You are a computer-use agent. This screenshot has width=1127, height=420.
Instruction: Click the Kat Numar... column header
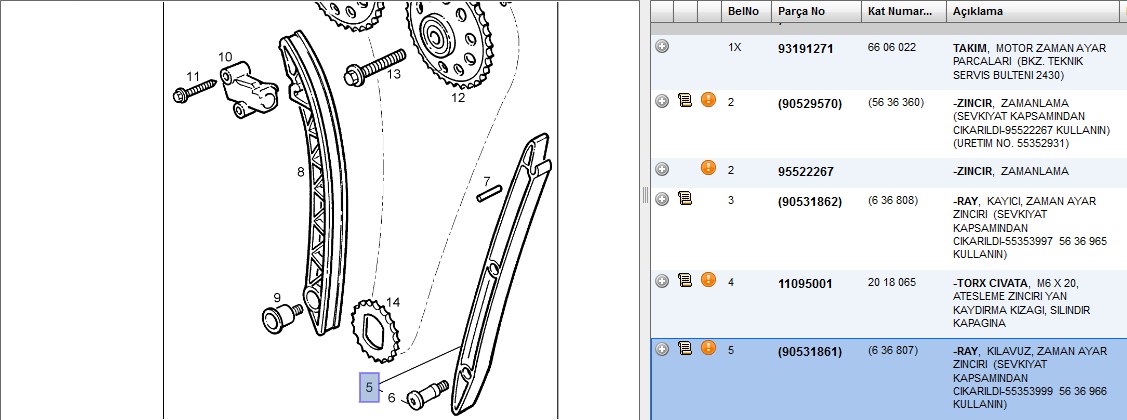pyautogui.click(x=903, y=12)
